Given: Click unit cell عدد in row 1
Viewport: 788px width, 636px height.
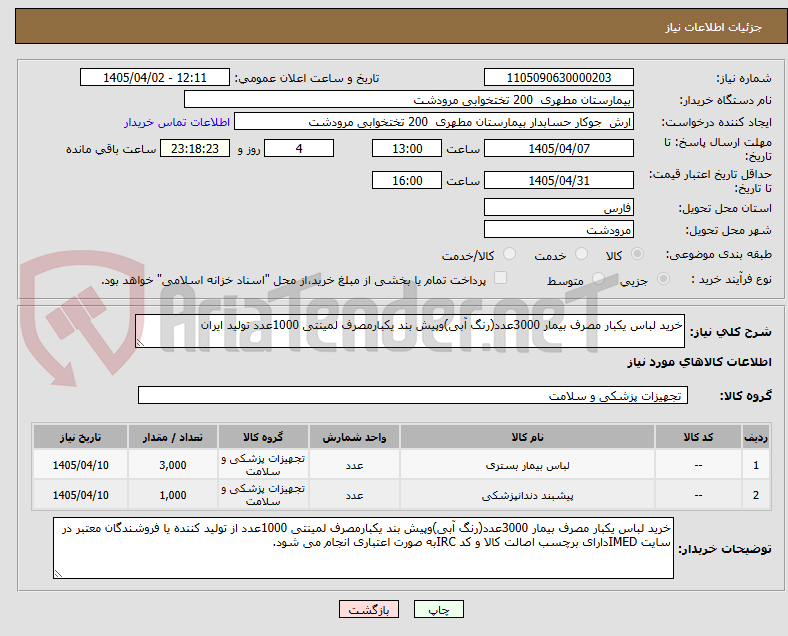Looking at the screenshot, I should click(x=354, y=465).
